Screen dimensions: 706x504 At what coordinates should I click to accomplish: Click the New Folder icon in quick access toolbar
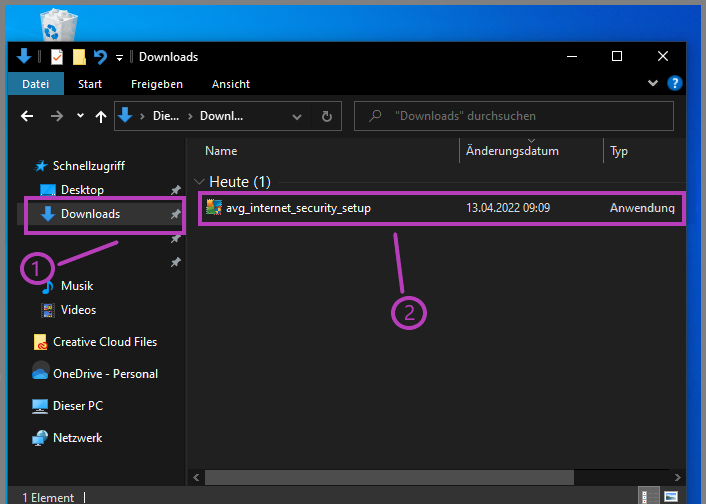79,57
